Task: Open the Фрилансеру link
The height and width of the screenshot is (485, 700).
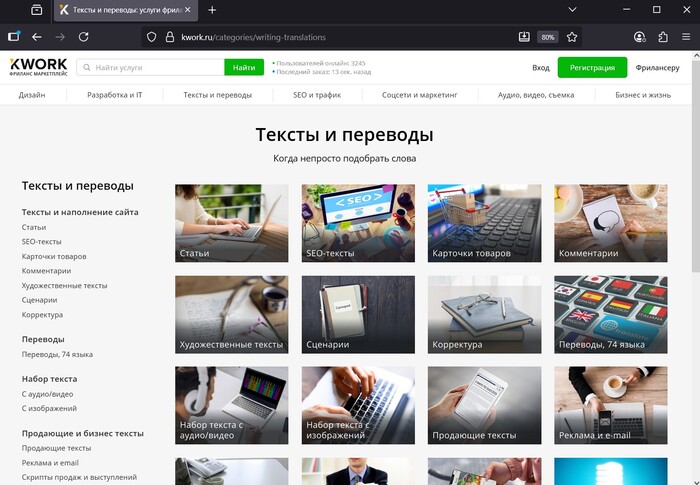Action: (x=657, y=68)
